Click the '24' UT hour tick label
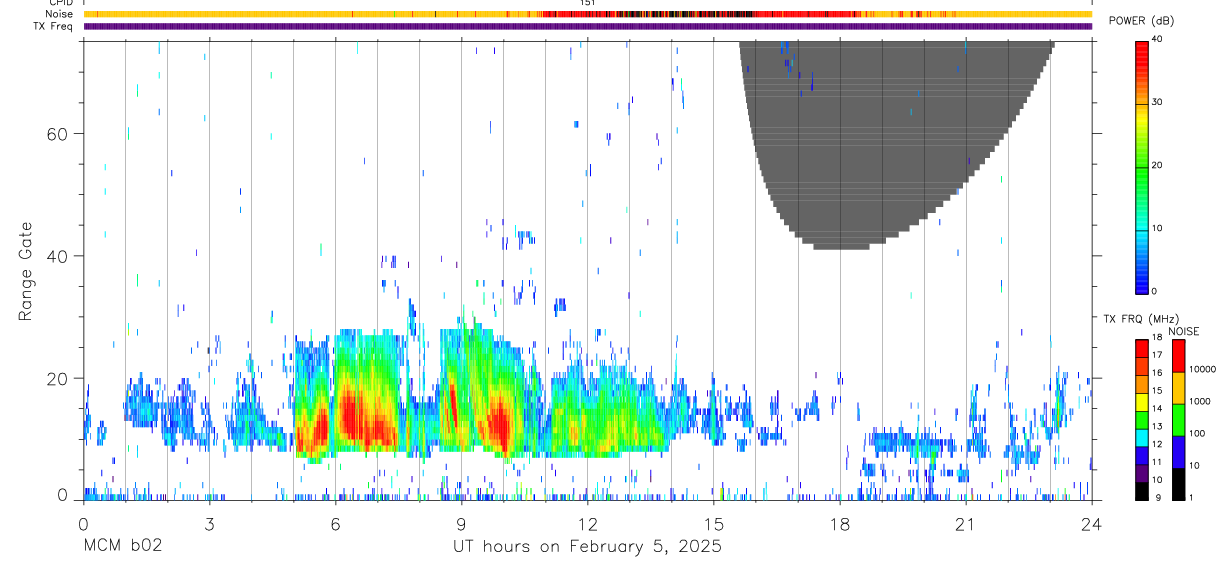The image size is (1228, 567). click(1092, 524)
